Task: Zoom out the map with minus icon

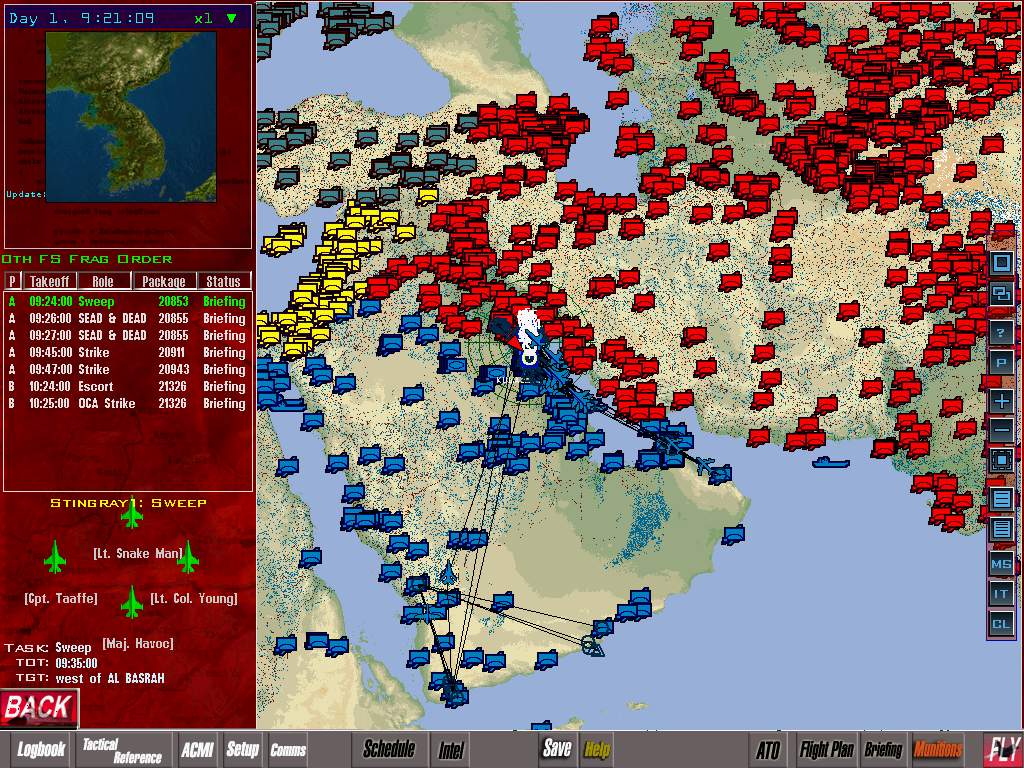Action: [1001, 430]
